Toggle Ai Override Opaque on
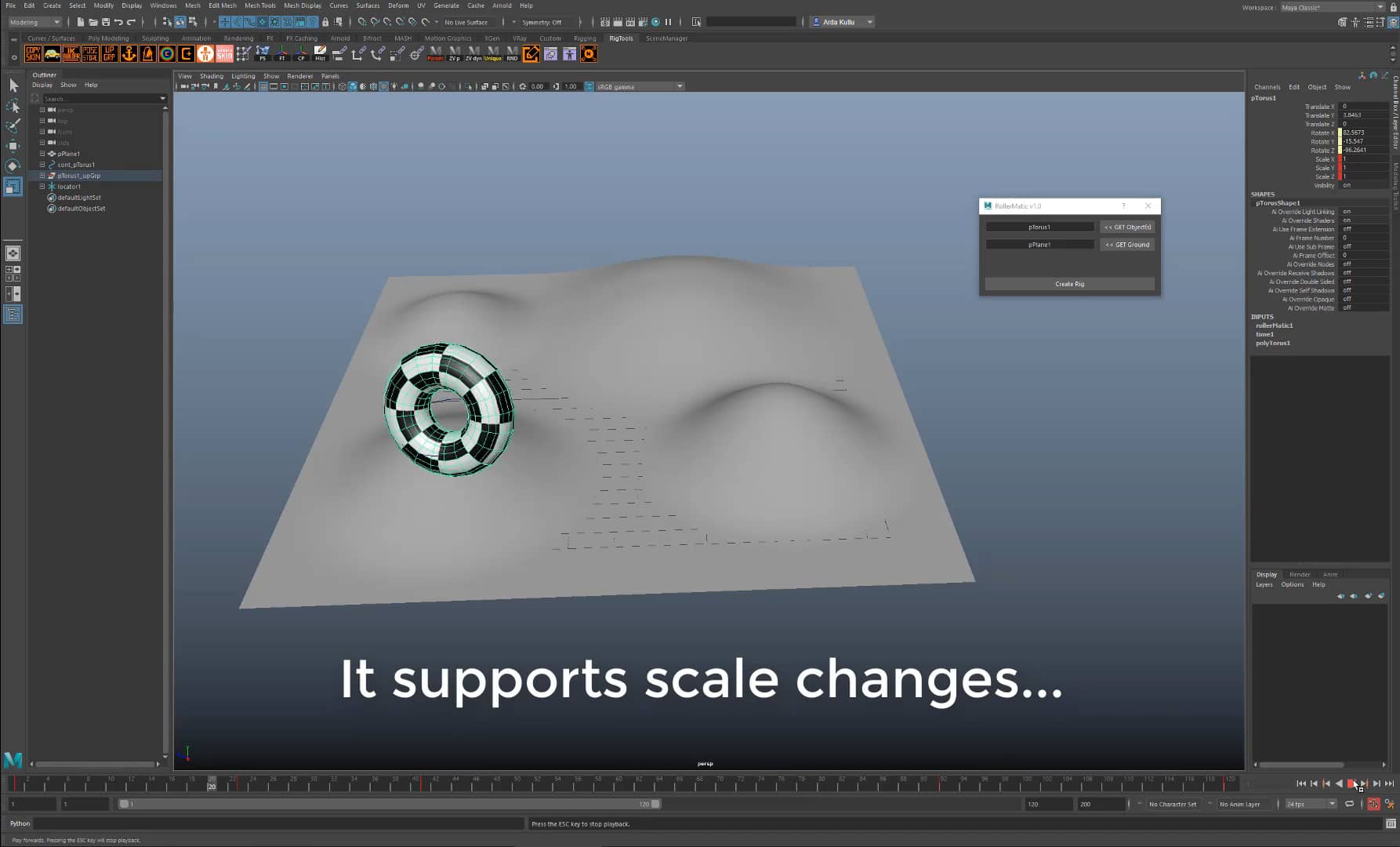This screenshot has height=847, width=1400. tap(1347, 299)
